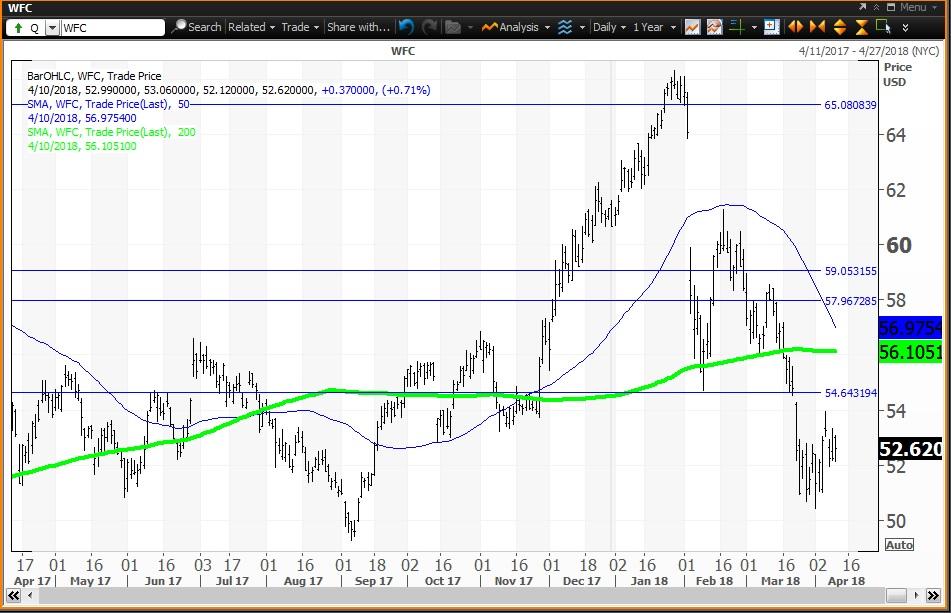Click the scroll to start double-left arrow
This screenshot has height=613, width=951.
tap(13, 596)
